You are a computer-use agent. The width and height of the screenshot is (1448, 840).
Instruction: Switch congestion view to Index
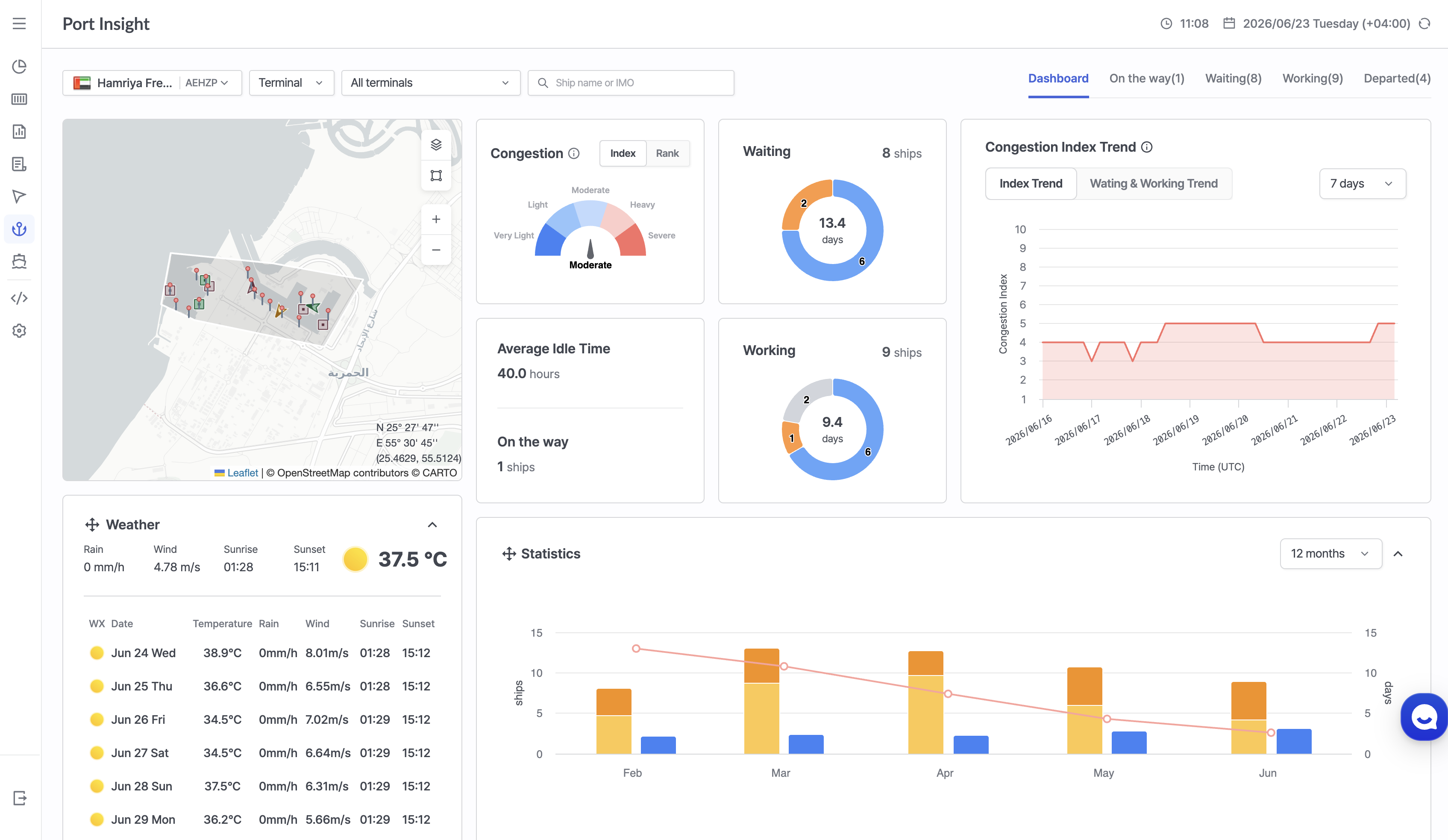coord(623,153)
